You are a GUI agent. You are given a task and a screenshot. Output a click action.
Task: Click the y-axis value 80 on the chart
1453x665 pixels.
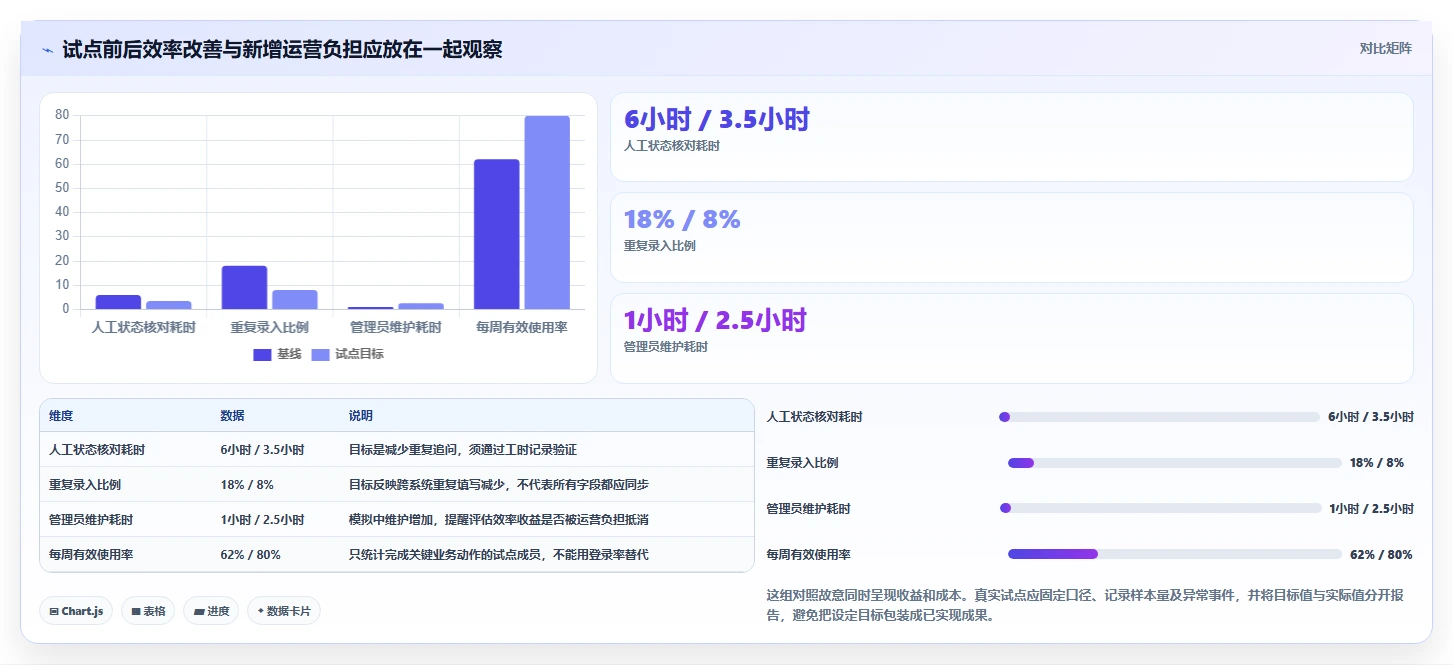pyautogui.click(x=62, y=115)
